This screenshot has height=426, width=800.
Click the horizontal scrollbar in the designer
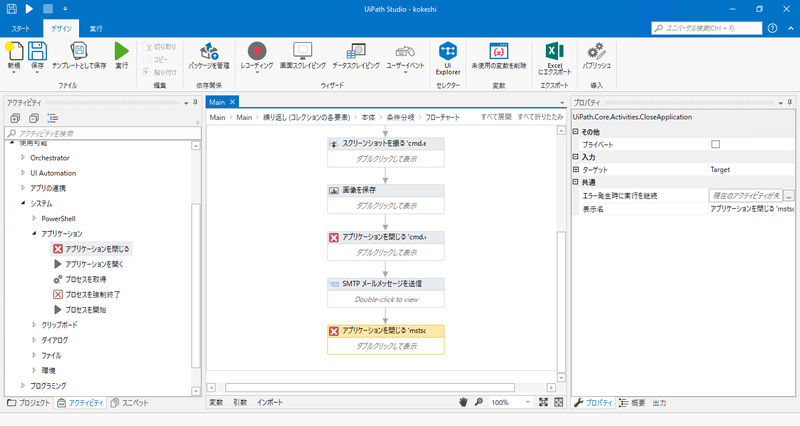pyautogui.click(x=369, y=388)
